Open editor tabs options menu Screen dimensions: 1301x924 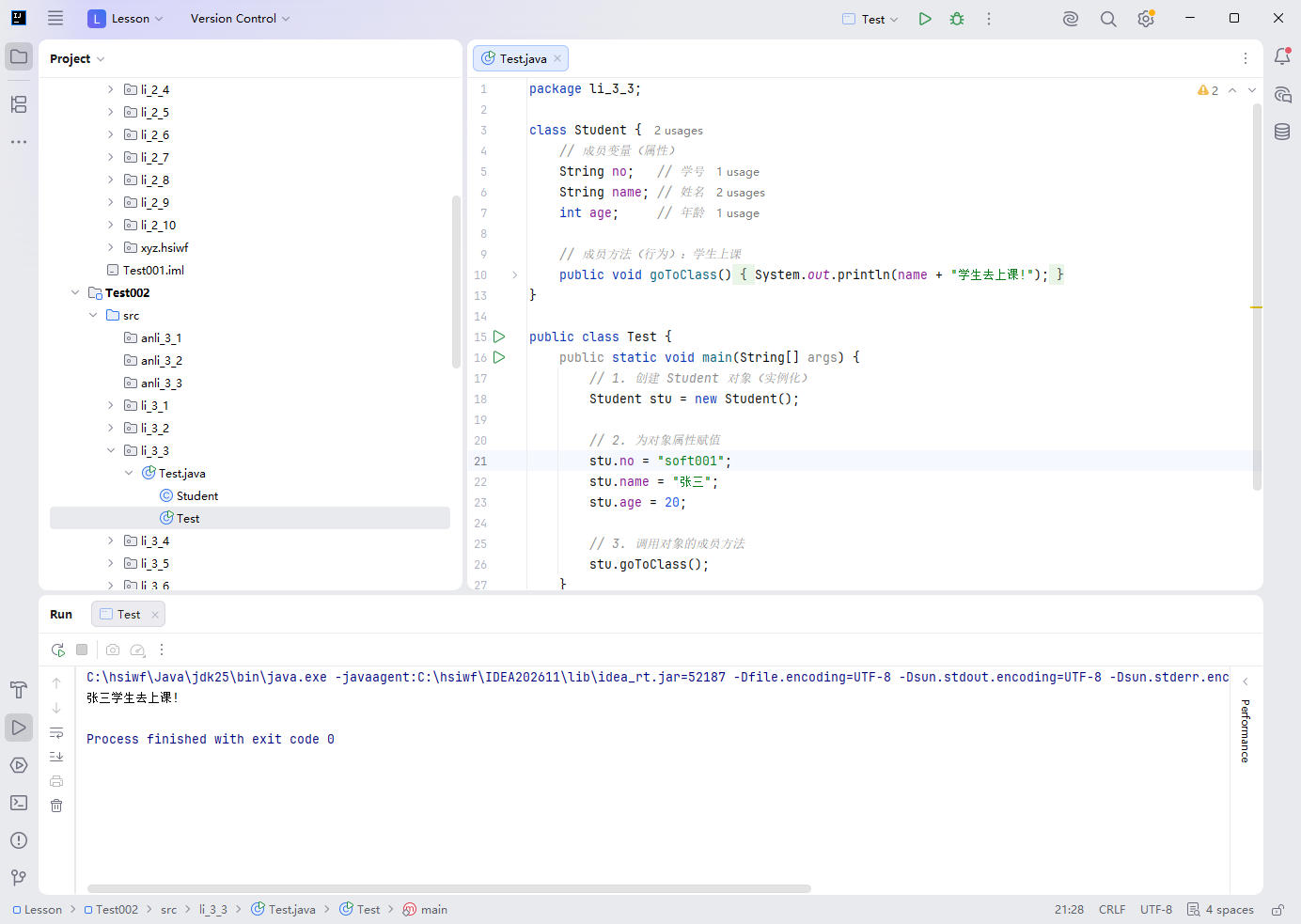coord(1246,58)
